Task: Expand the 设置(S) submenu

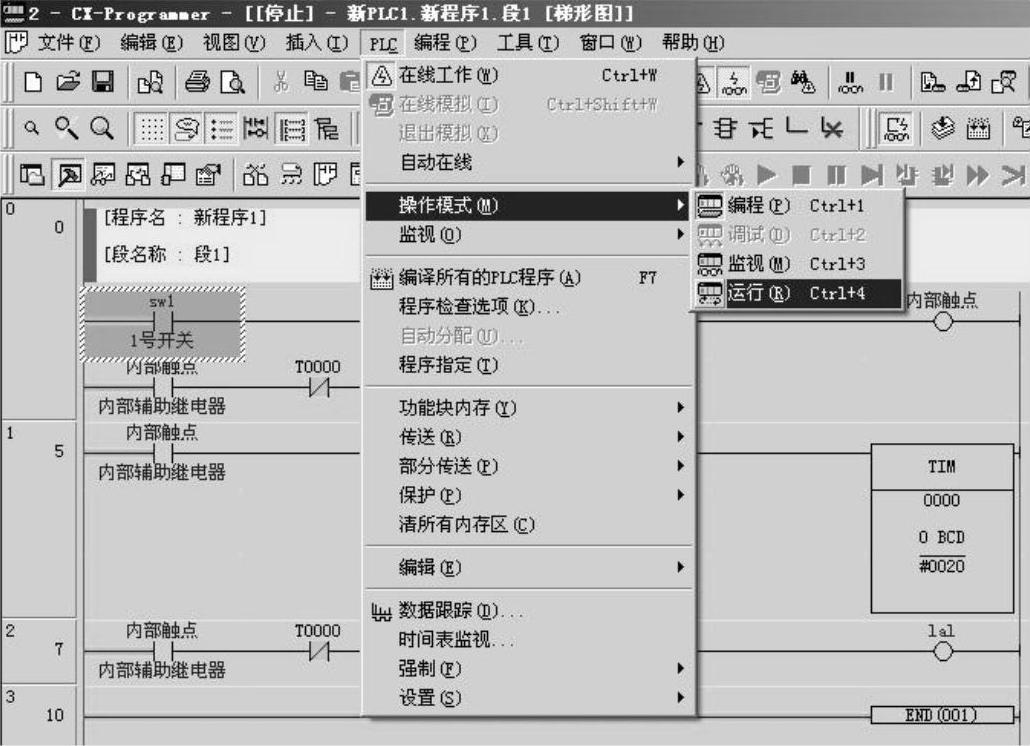Action: tap(529, 697)
